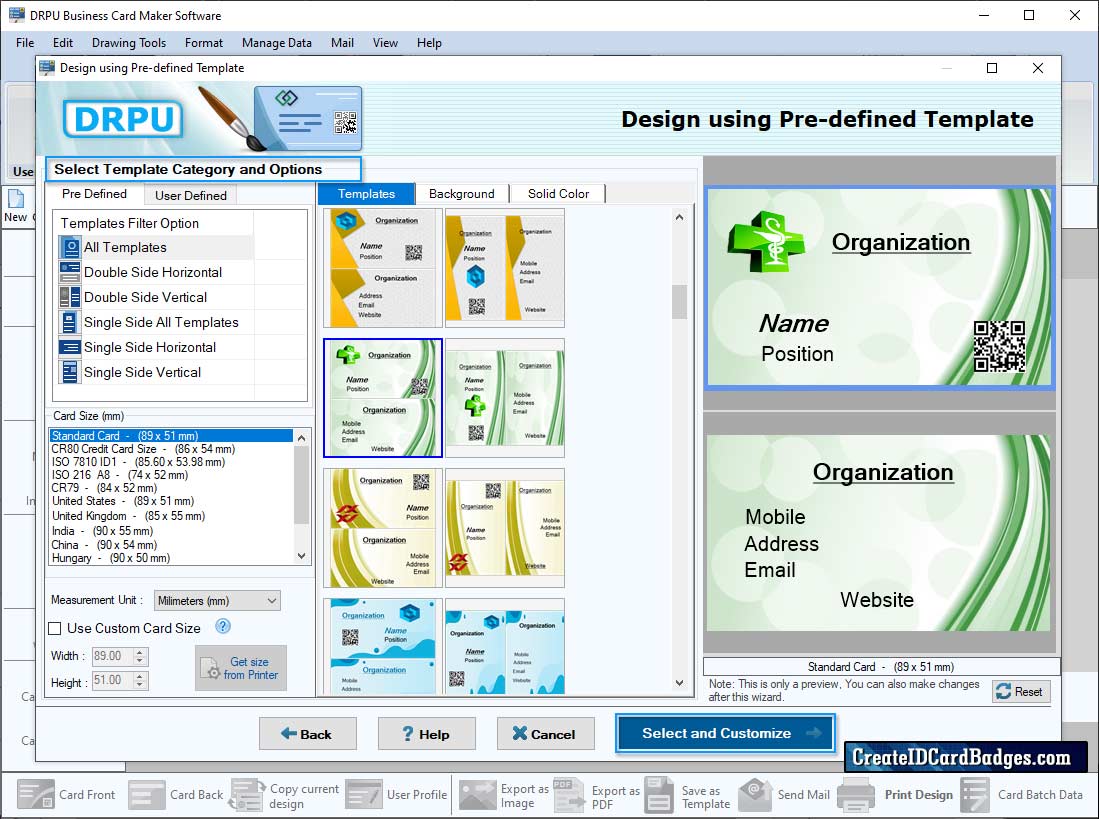Enable the Use Custom Card Size checkbox
The image size is (1099, 819).
[x=55, y=628]
